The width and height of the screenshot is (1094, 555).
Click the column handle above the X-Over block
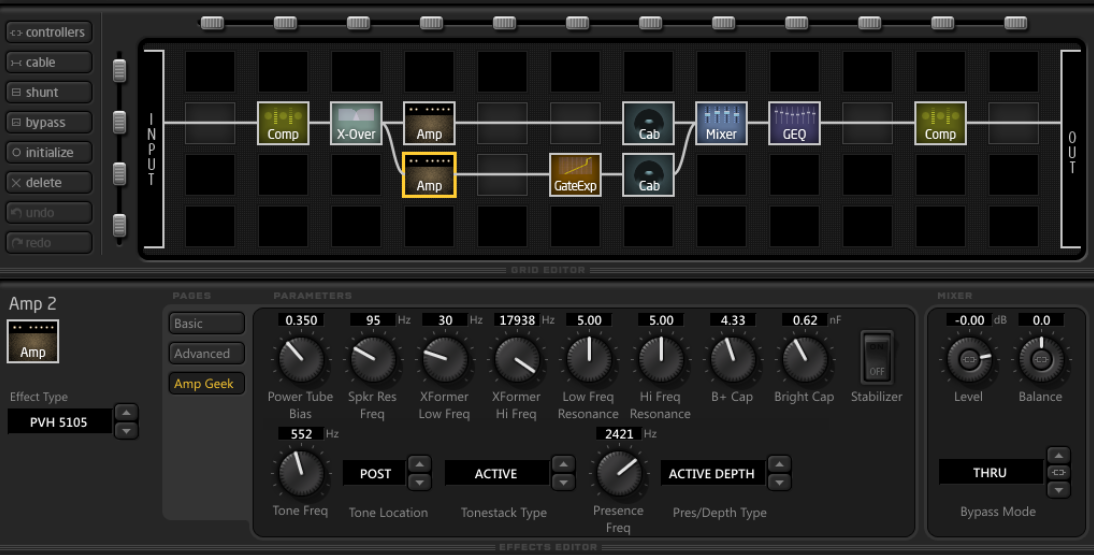[358, 23]
